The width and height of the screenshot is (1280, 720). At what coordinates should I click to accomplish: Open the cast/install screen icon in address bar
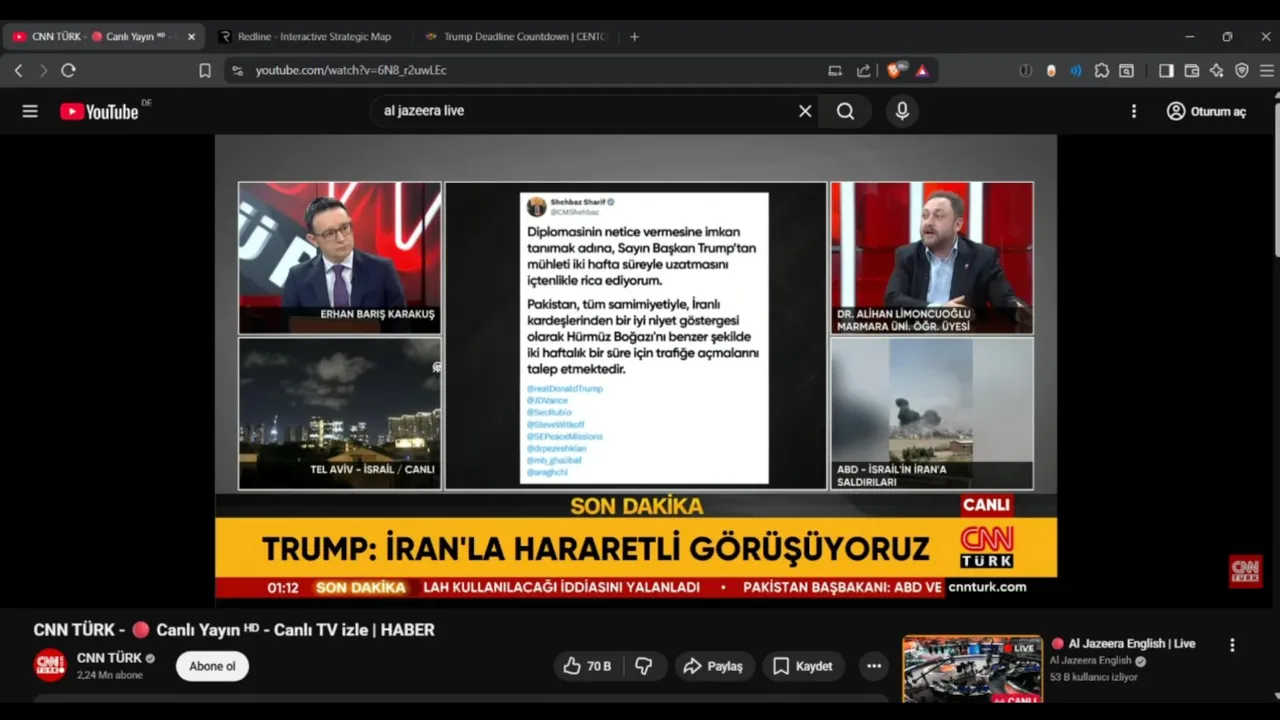(x=835, y=71)
